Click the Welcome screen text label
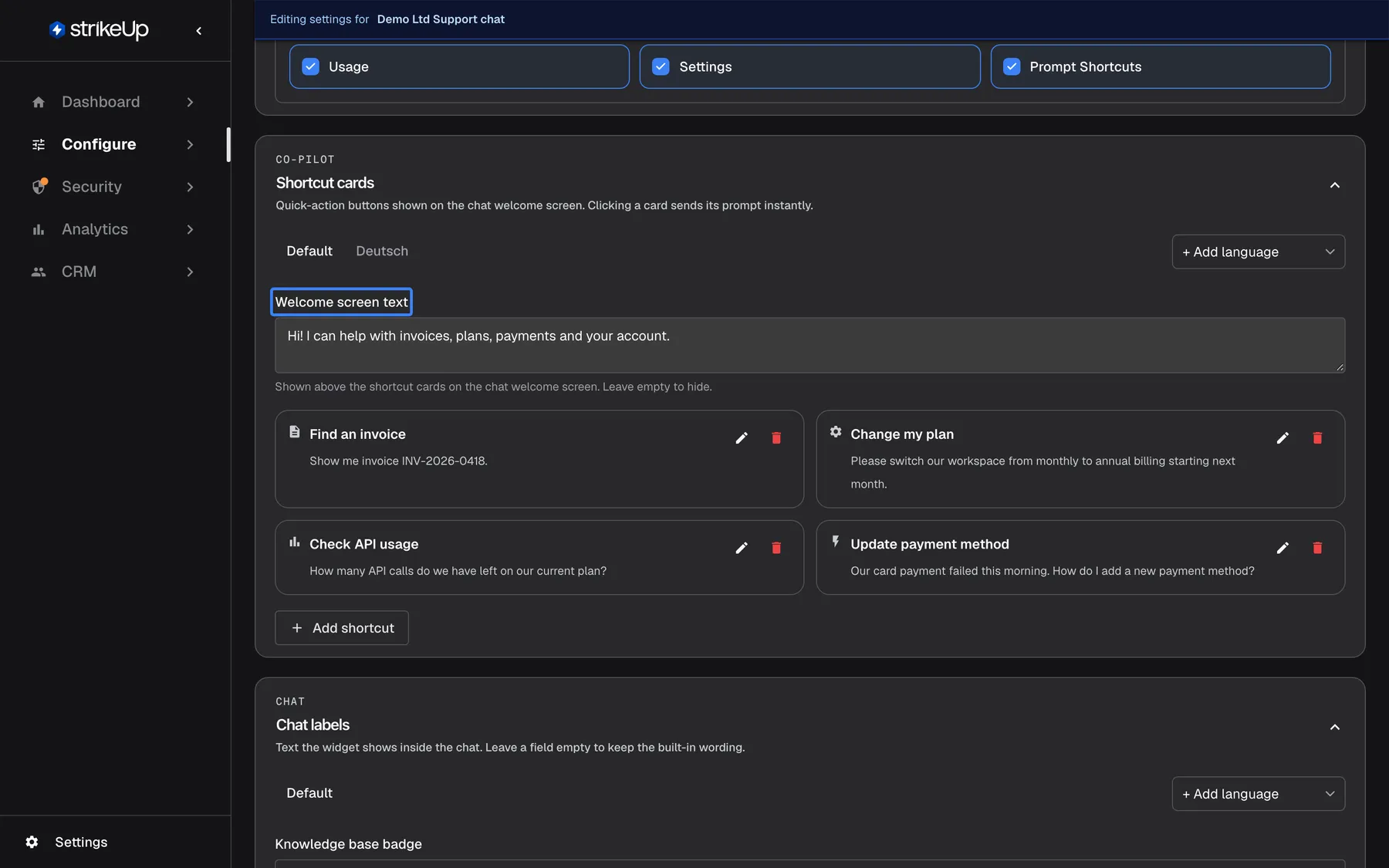This screenshot has width=1389, height=868. pos(341,302)
